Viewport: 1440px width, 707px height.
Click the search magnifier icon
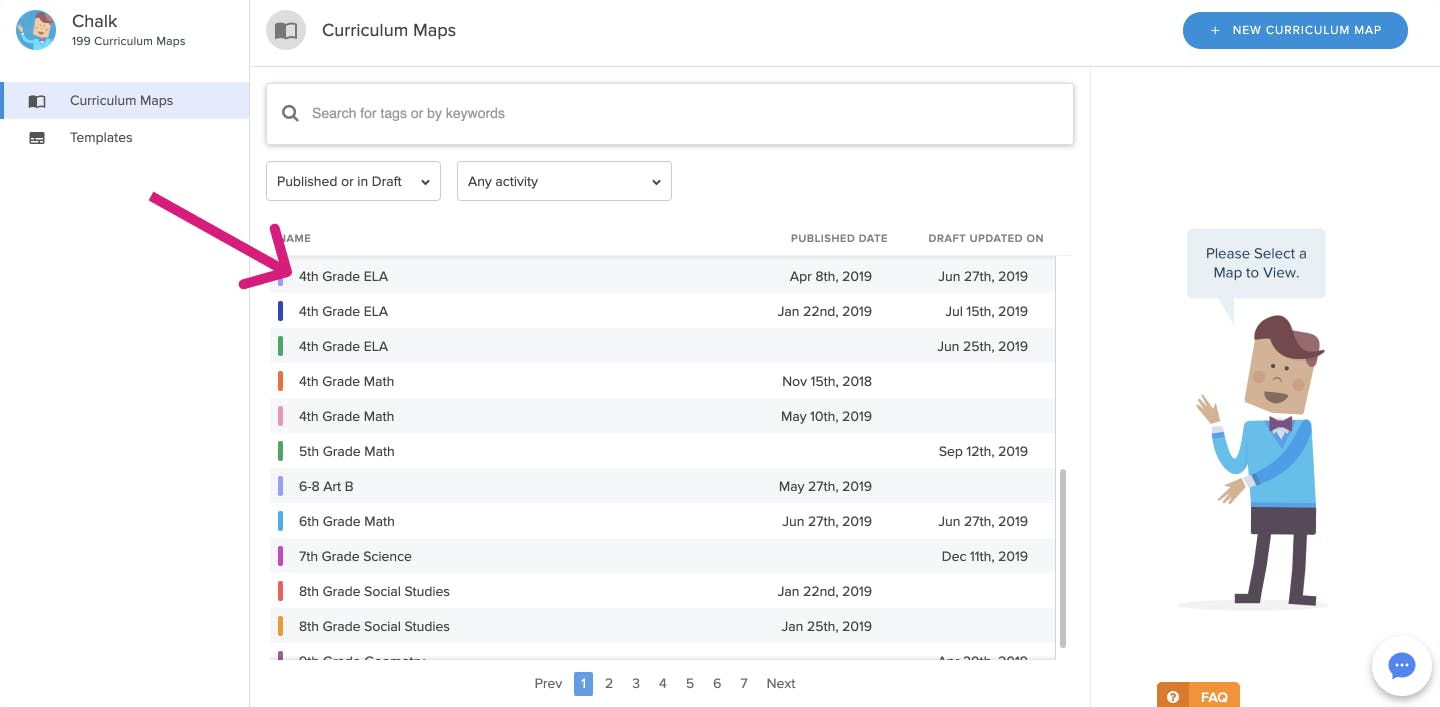point(291,114)
